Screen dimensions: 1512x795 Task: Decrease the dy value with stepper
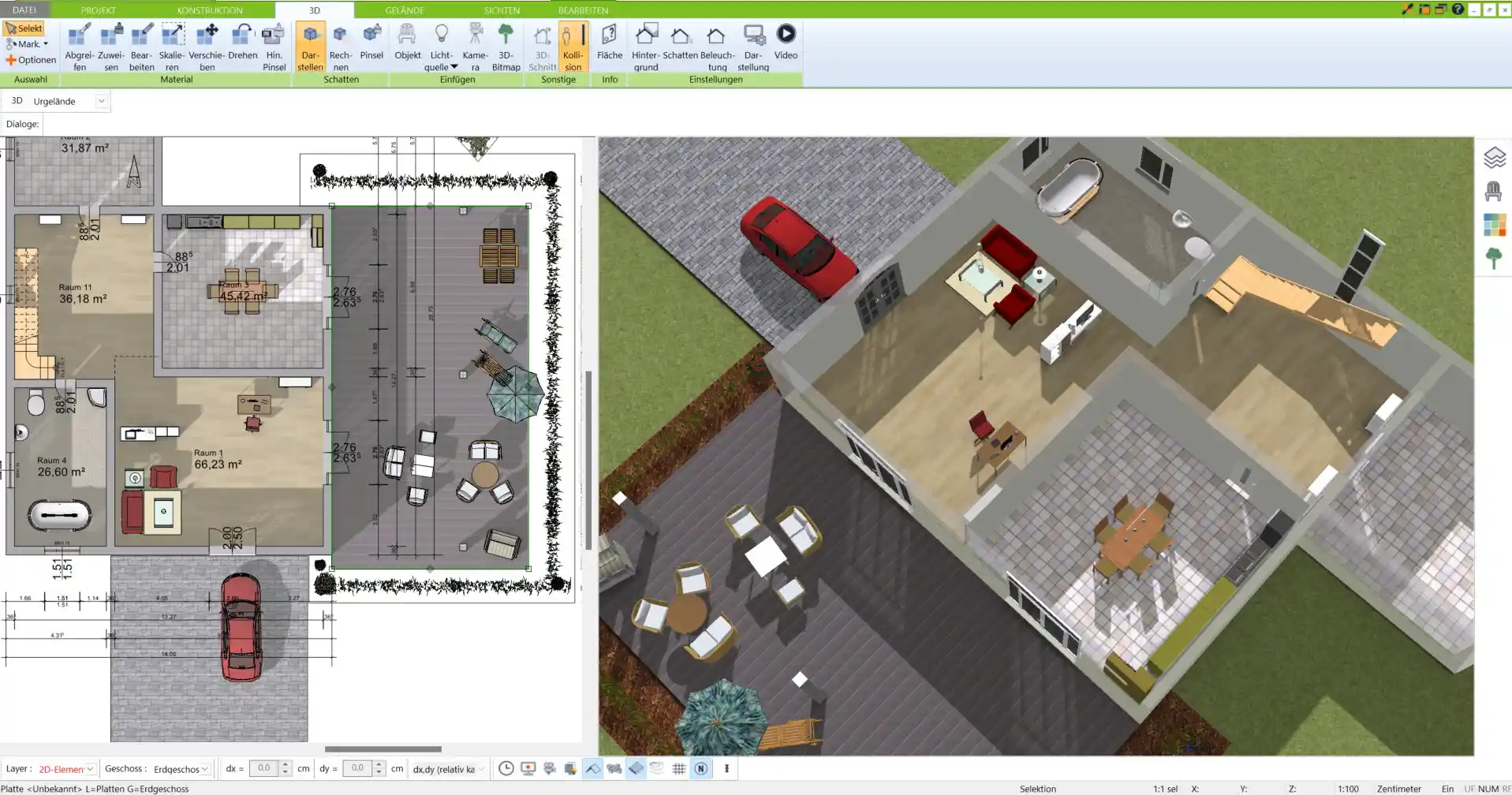coord(379,772)
